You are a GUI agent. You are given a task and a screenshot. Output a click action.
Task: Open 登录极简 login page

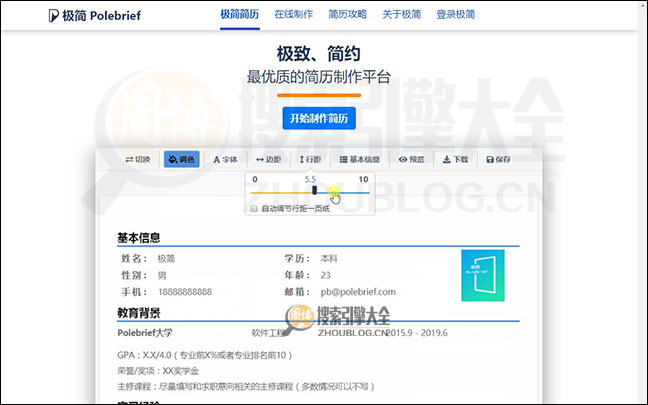(456, 14)
